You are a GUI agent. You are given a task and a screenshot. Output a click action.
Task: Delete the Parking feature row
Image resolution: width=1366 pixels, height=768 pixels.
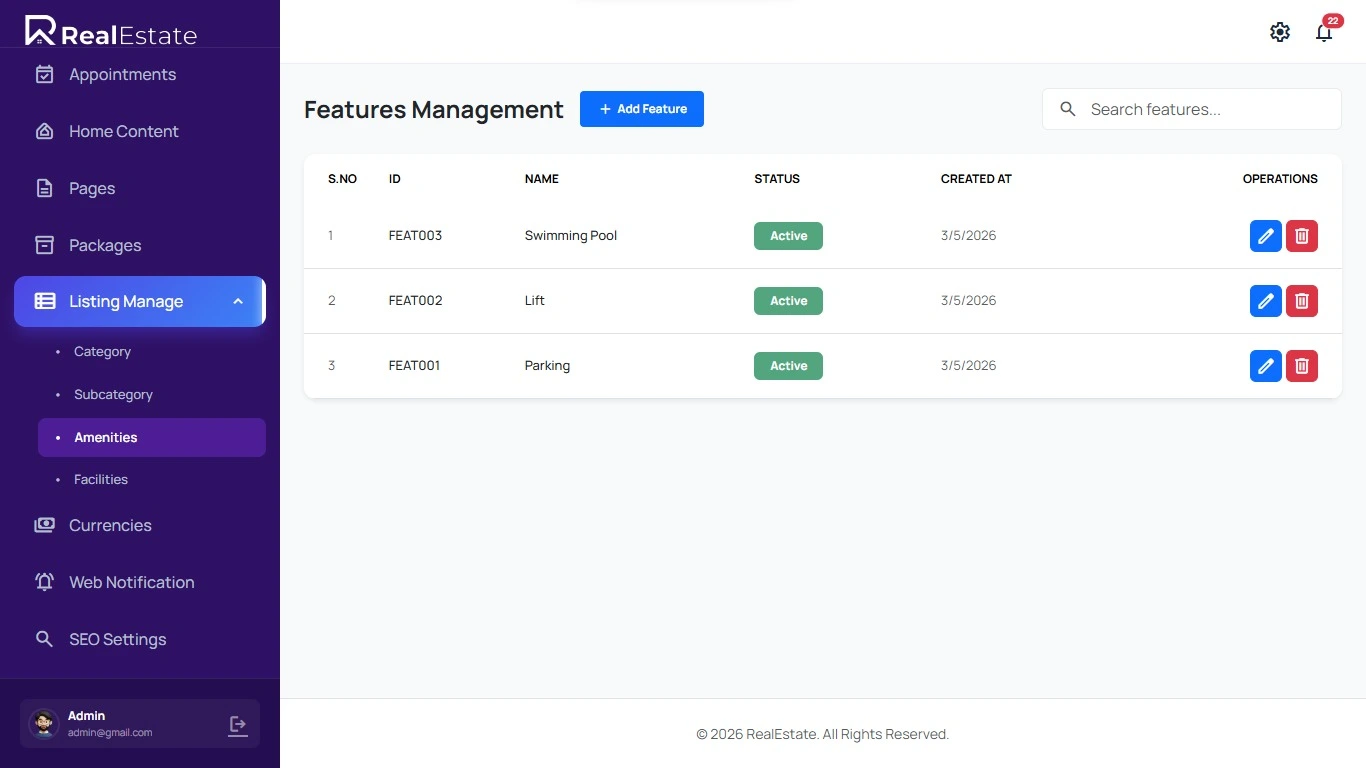coord(1301,366)
